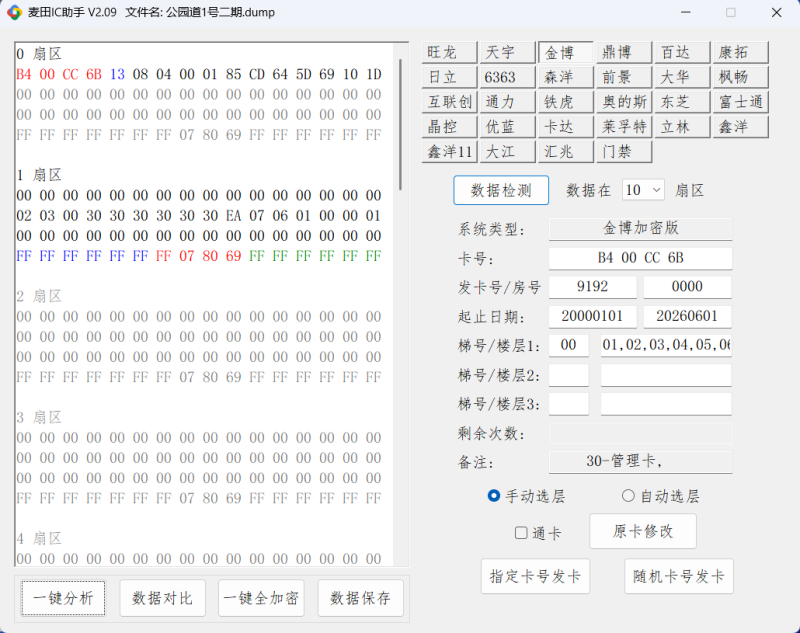800x633 pixels.
Task: Choose the 金博 system type button
Action: click(x=566, y=53)
